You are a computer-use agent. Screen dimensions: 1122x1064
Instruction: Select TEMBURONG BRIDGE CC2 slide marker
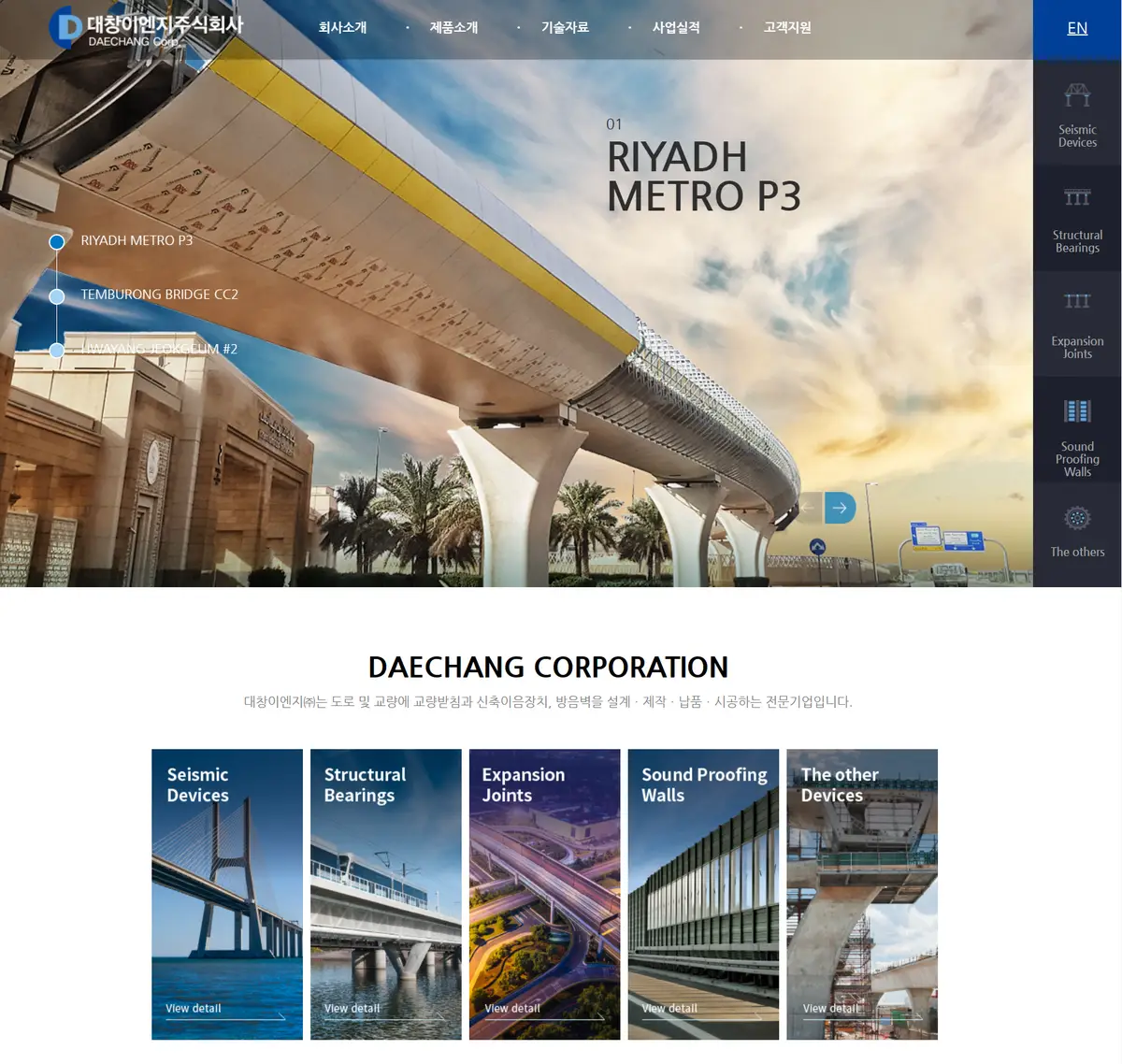pyautogui.click(x=56, y=296)
